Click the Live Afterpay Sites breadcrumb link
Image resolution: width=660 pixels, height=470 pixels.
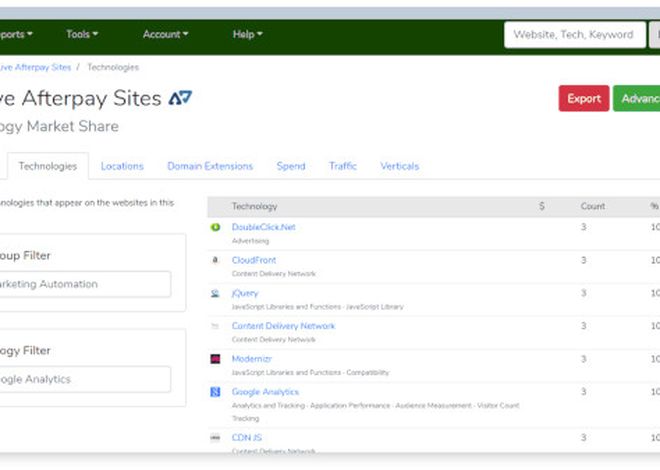[x=35, y=67]
